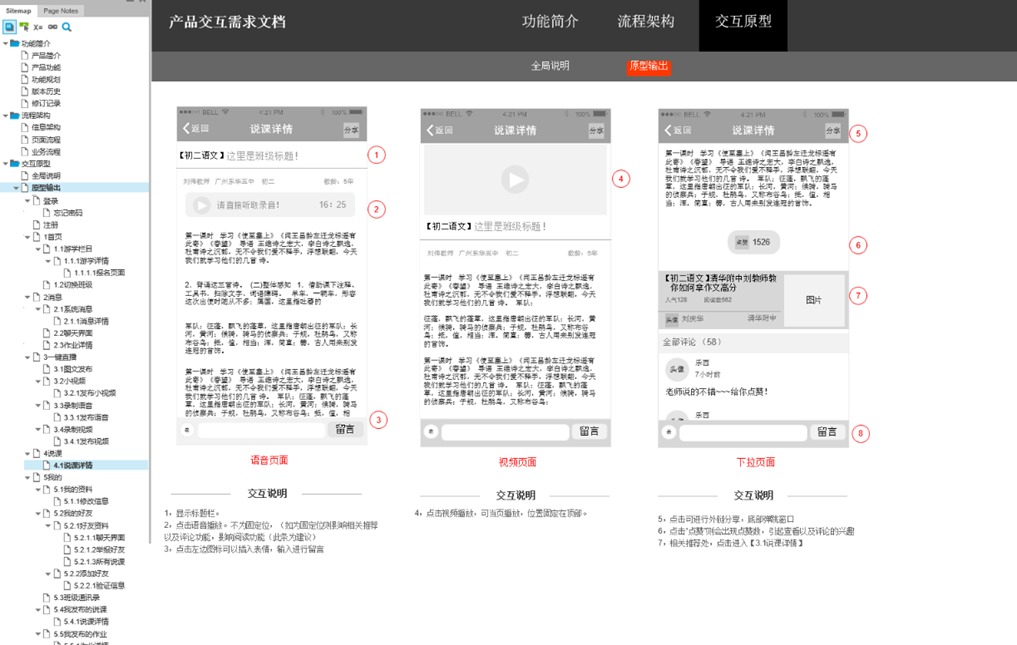1017x645 pixels.
Task: Select the 4.1说课详情 page in sitemap
Action: click(73, 465)
